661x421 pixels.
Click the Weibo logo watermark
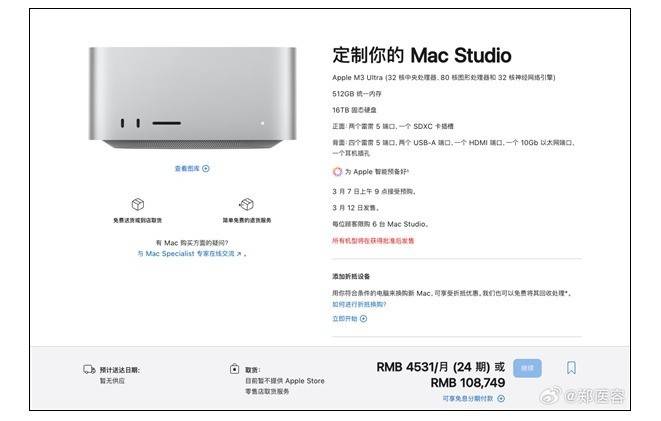click(x=551, y=396)
